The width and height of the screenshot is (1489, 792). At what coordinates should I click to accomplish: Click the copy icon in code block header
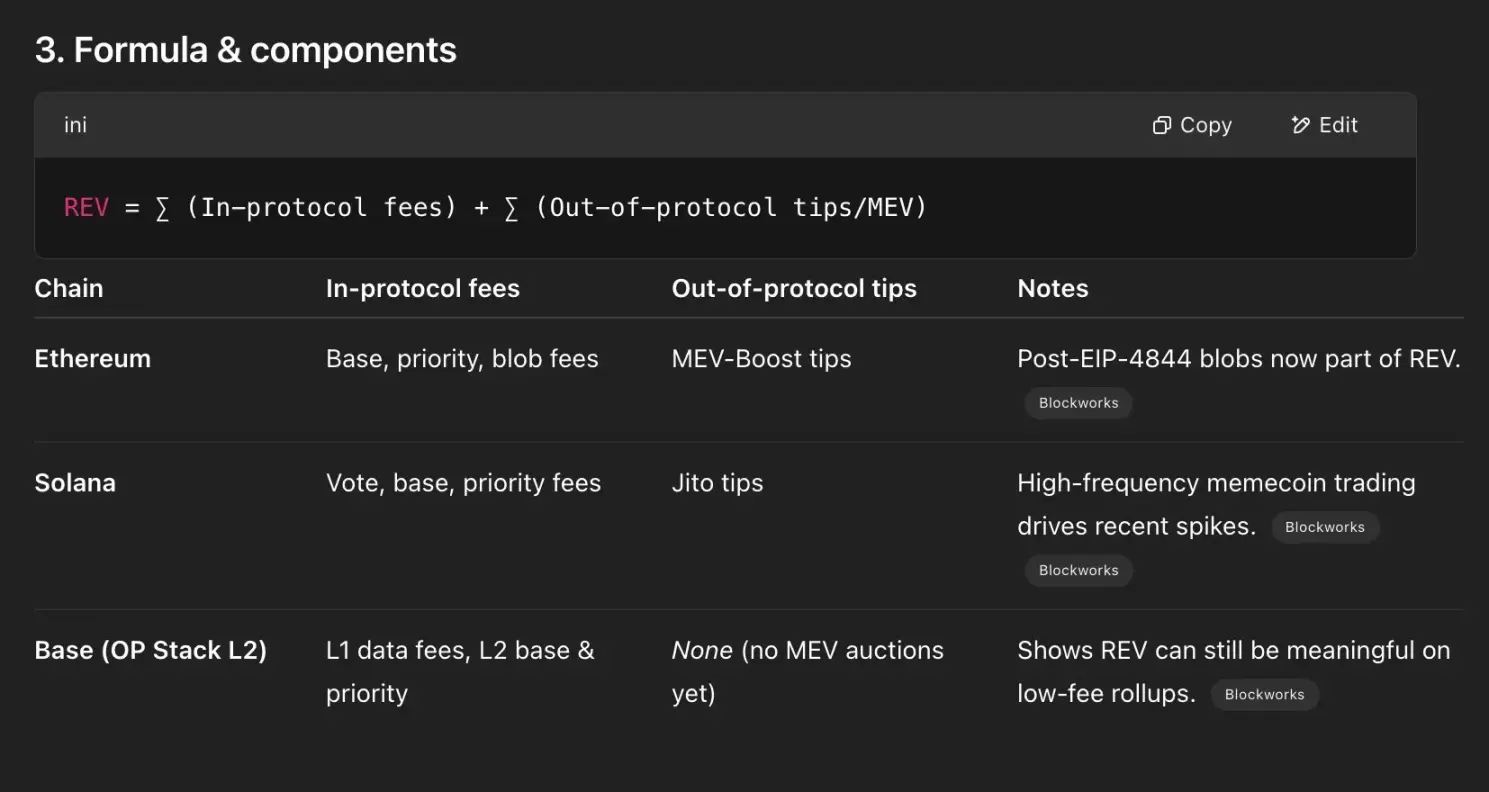click(x=1162, y=125)
